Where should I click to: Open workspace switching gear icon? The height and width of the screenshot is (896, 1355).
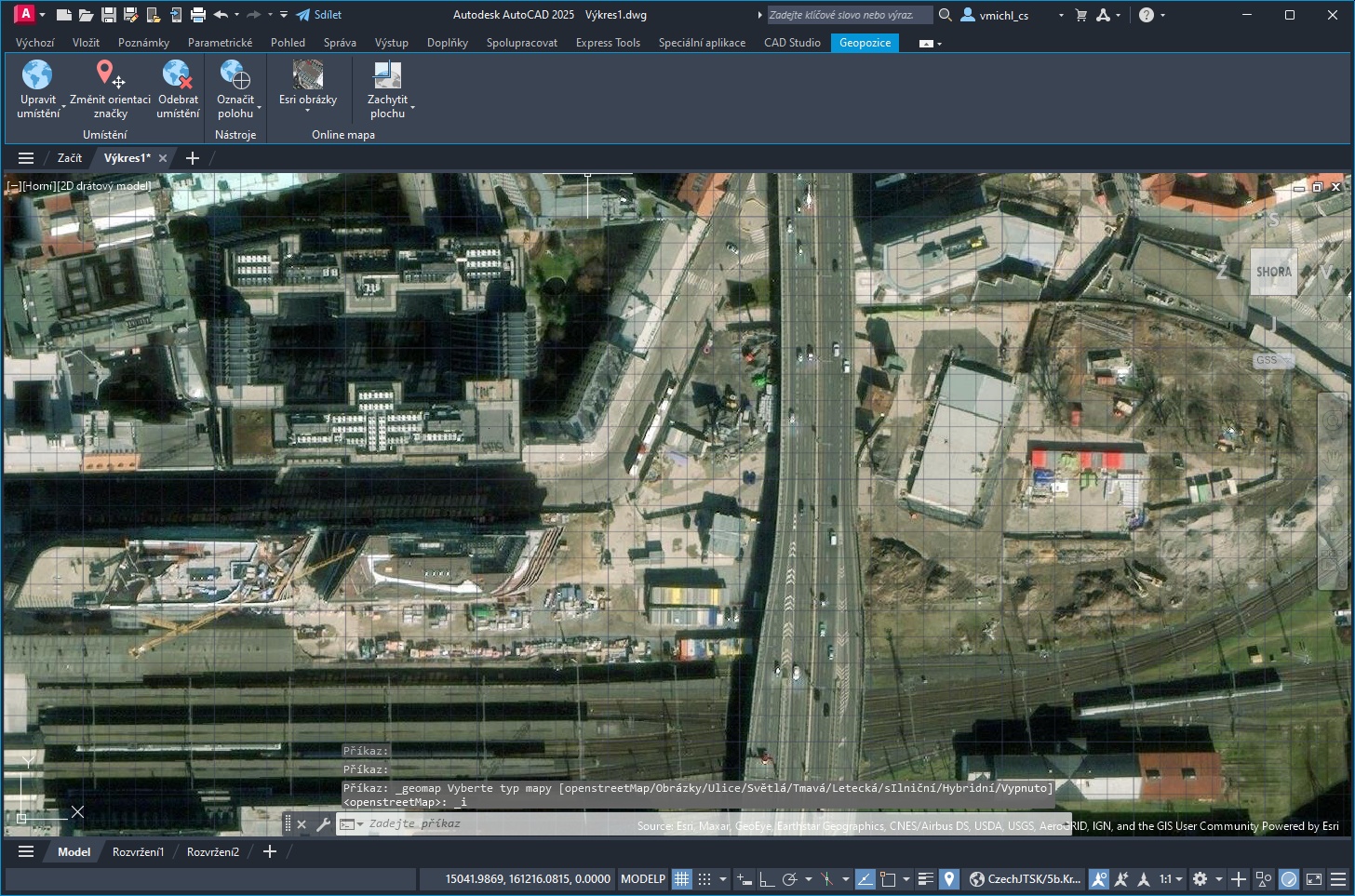[1201, 879]
